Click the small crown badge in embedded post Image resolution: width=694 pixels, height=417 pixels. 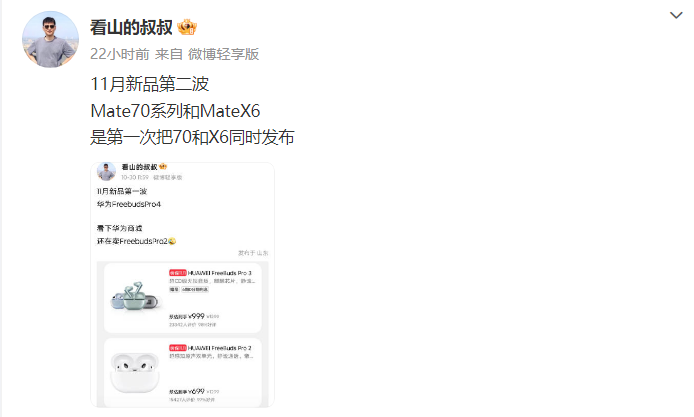(x=163, y=167)
